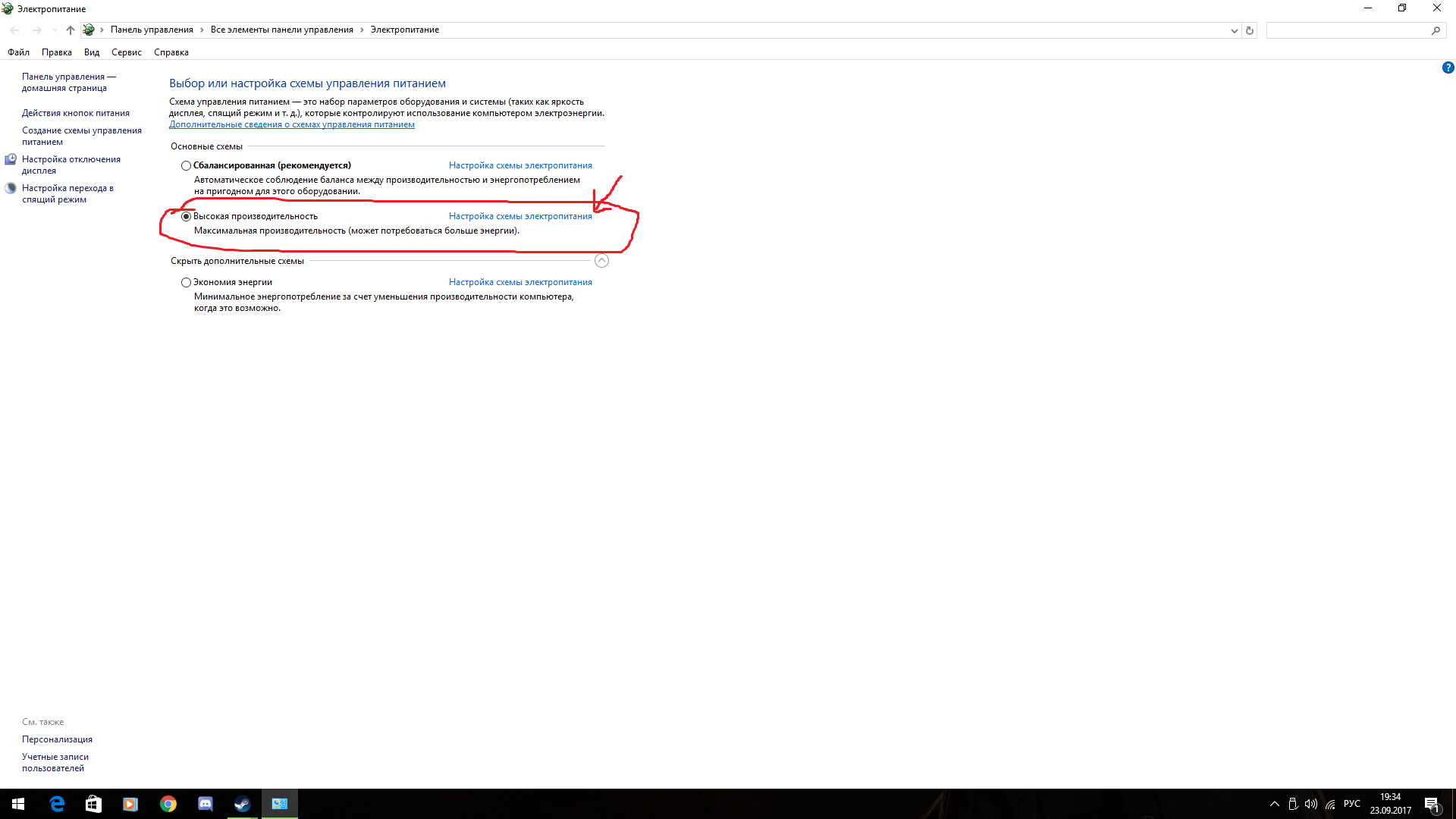Open plan settings for Высокая производительность
The image size is (1456, 819).
(x=520, y=216)
